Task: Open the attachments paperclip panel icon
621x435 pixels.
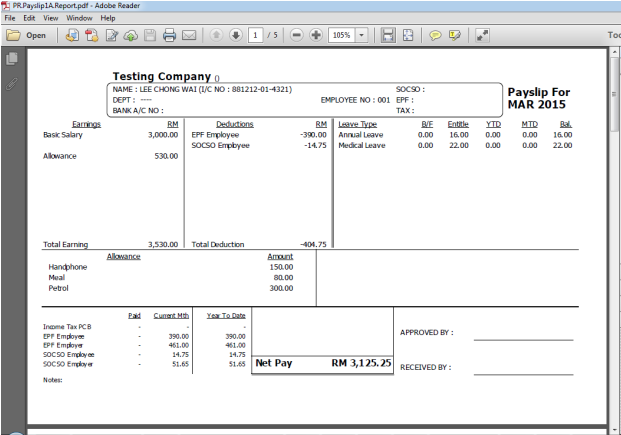Action: pyautogui.click(x=12, y=84)
